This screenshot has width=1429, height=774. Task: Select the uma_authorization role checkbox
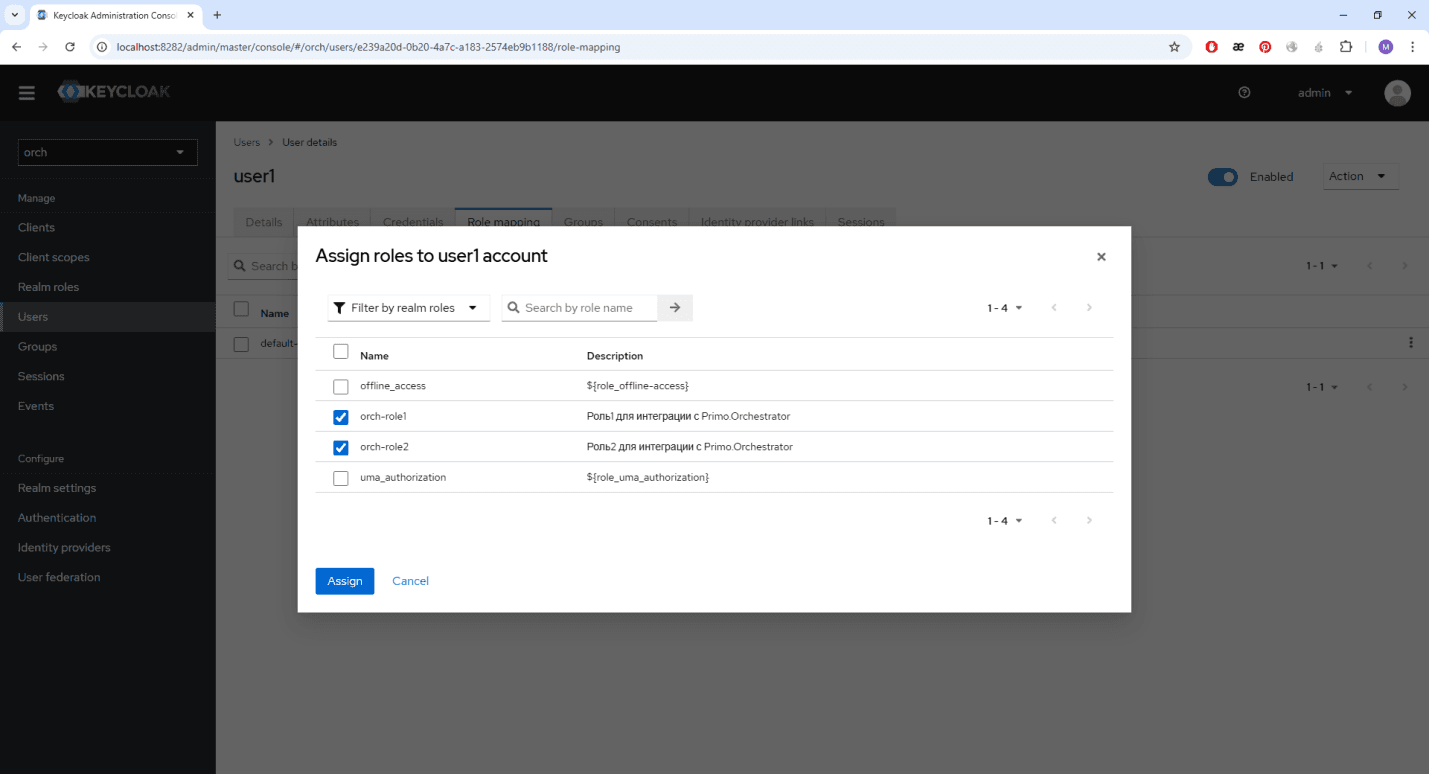coord(341,478)
